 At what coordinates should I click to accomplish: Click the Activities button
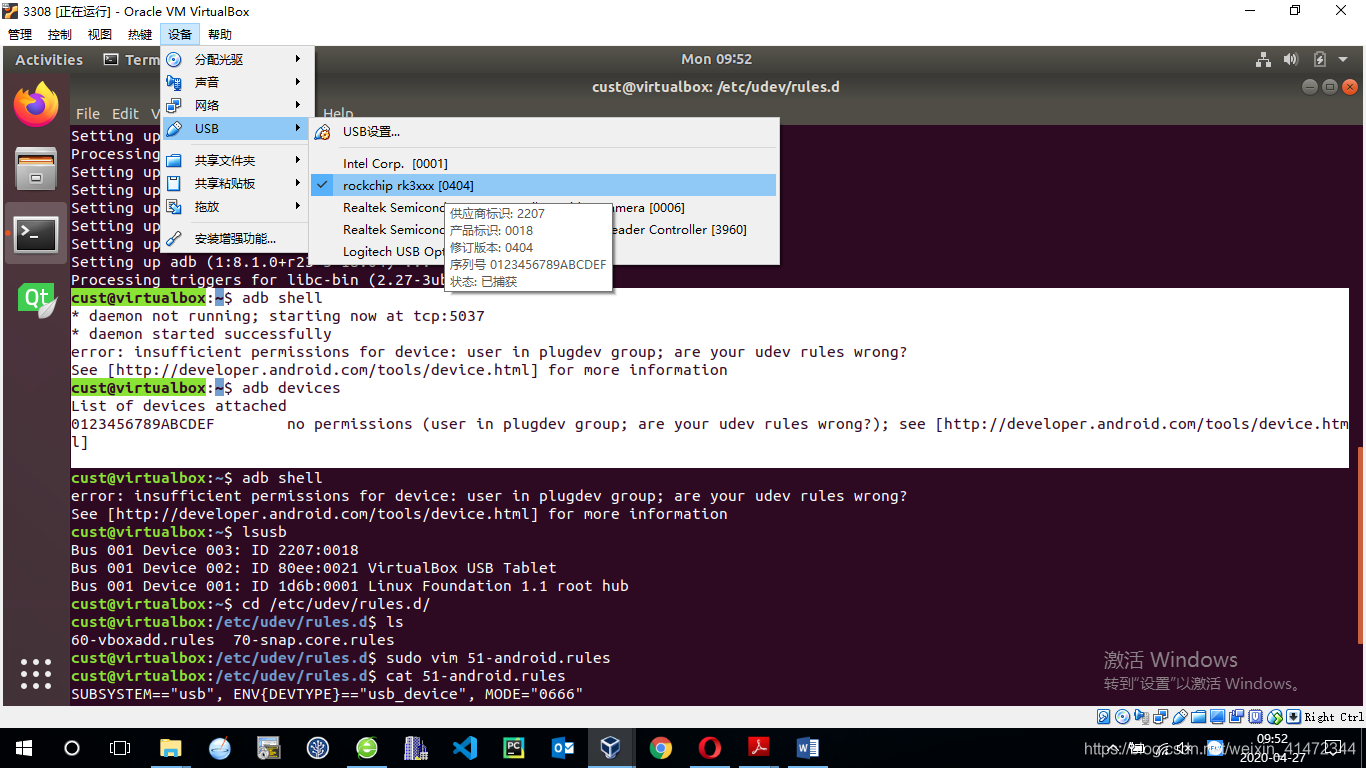(x=49, y=60)
